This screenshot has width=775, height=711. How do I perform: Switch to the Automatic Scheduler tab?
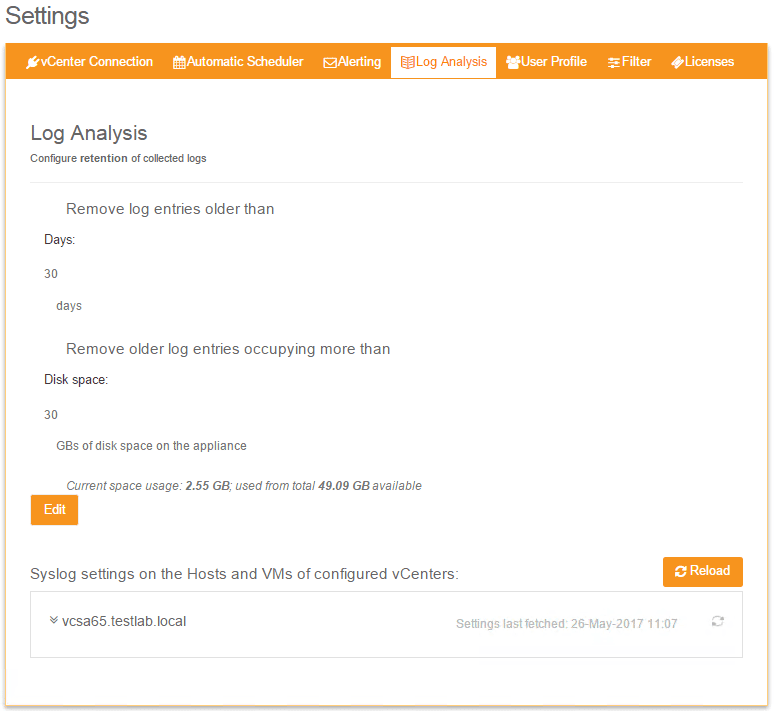[245, 62]
